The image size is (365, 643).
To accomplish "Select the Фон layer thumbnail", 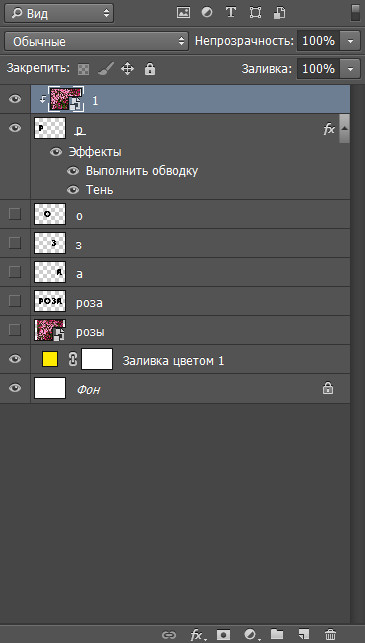I will tap(50, 388).
